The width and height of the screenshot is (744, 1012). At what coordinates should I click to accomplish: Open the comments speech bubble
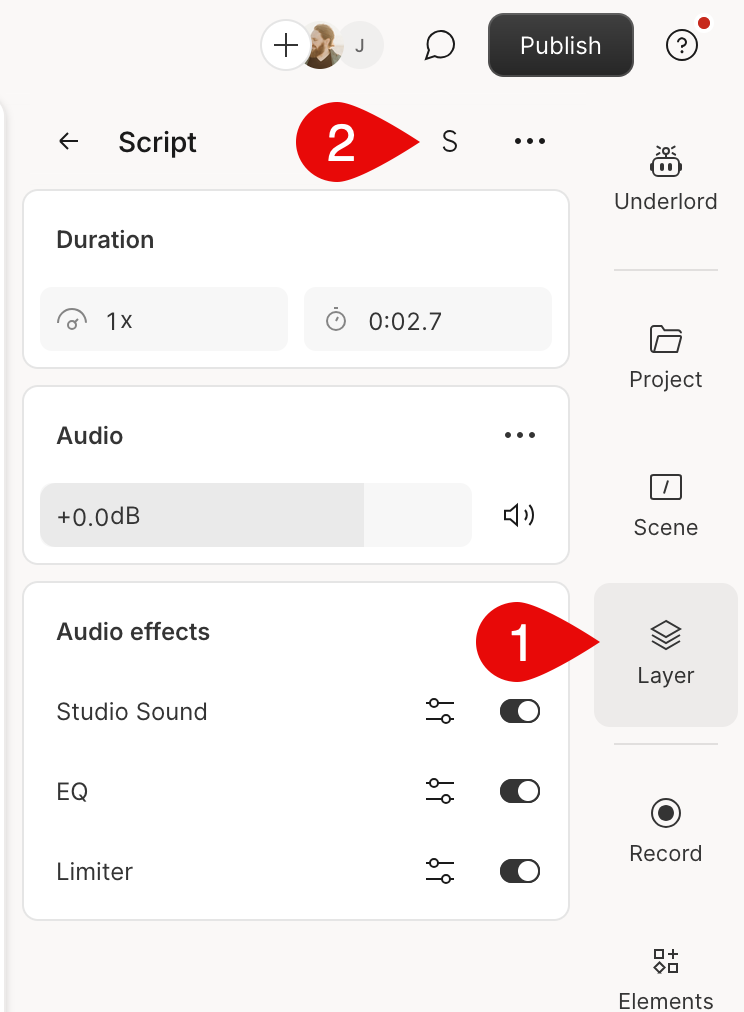tap(439, 45)
